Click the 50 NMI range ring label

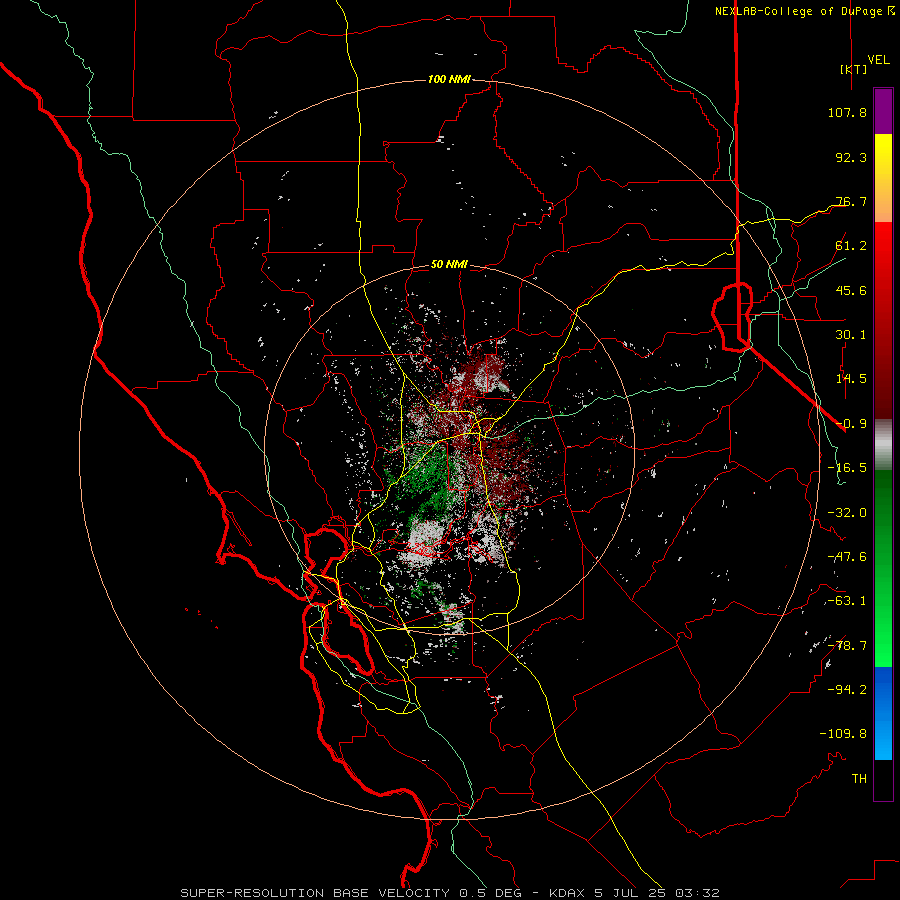click(449, 265)
